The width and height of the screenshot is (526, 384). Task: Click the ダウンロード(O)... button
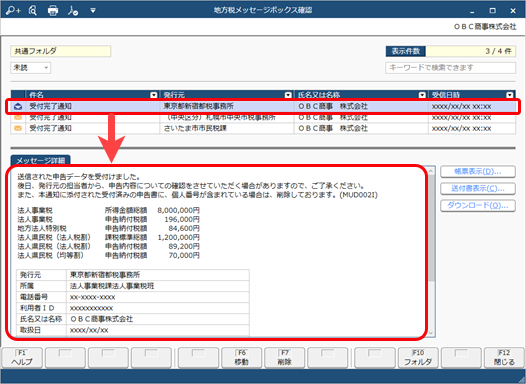click(478, 205)
